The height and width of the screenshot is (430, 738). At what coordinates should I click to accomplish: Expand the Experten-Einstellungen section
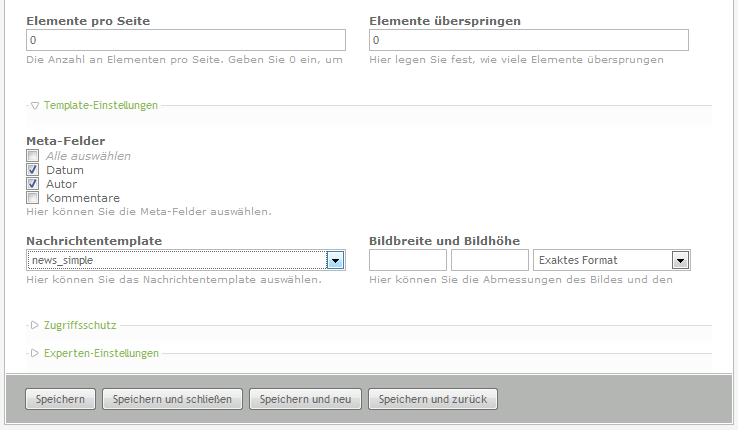pos(100,353)
